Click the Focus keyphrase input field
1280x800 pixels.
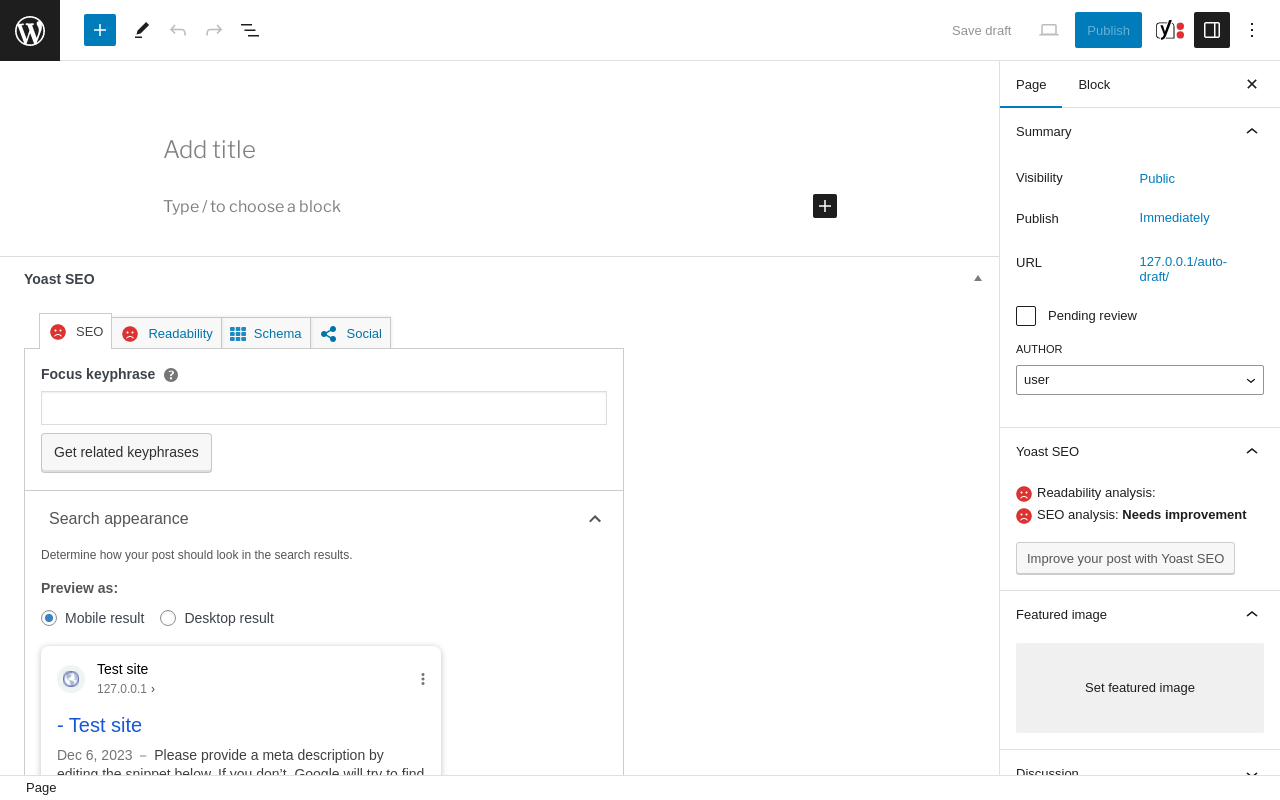[x=324, y=408]
